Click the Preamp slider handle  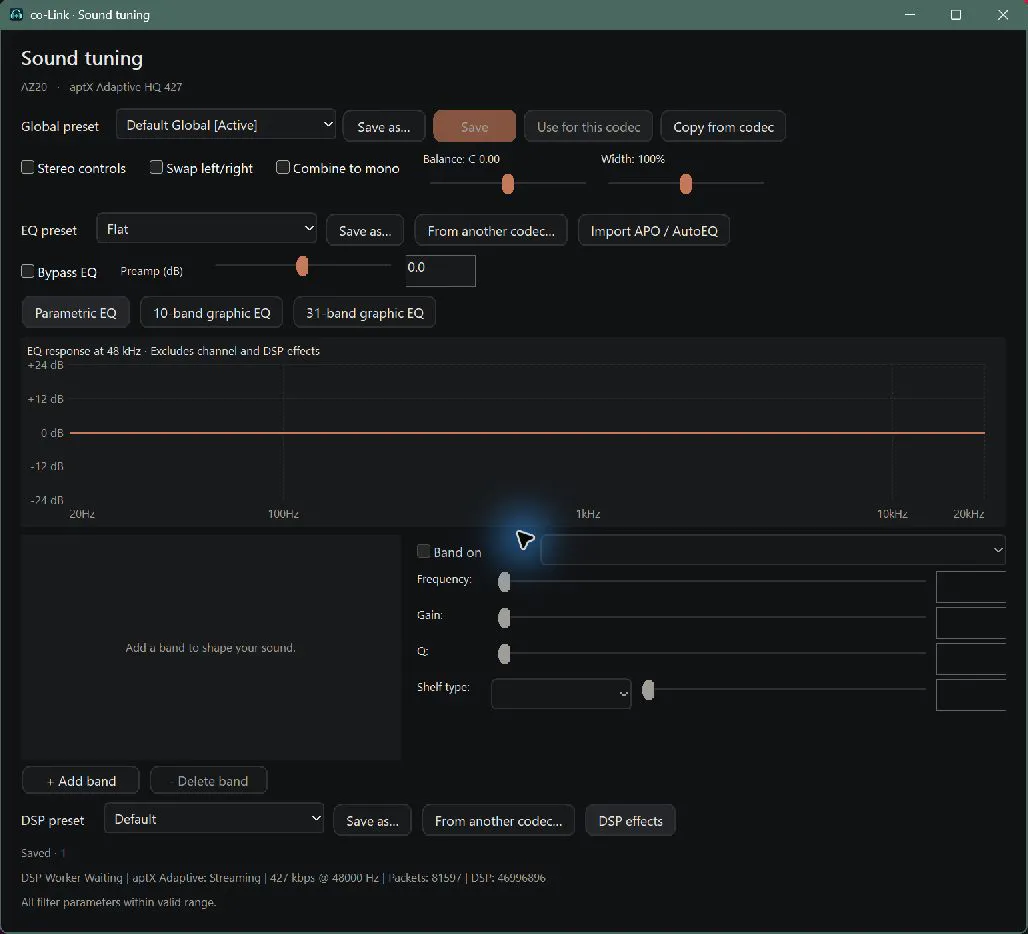click(302, 266)
